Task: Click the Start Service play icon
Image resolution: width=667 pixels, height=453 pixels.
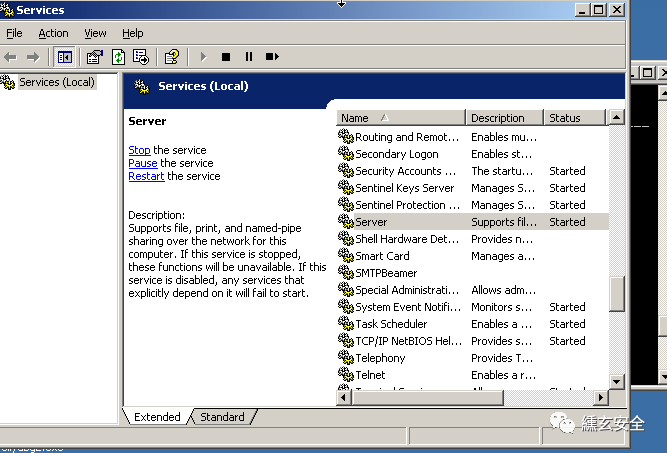Action: click(203, 57)
